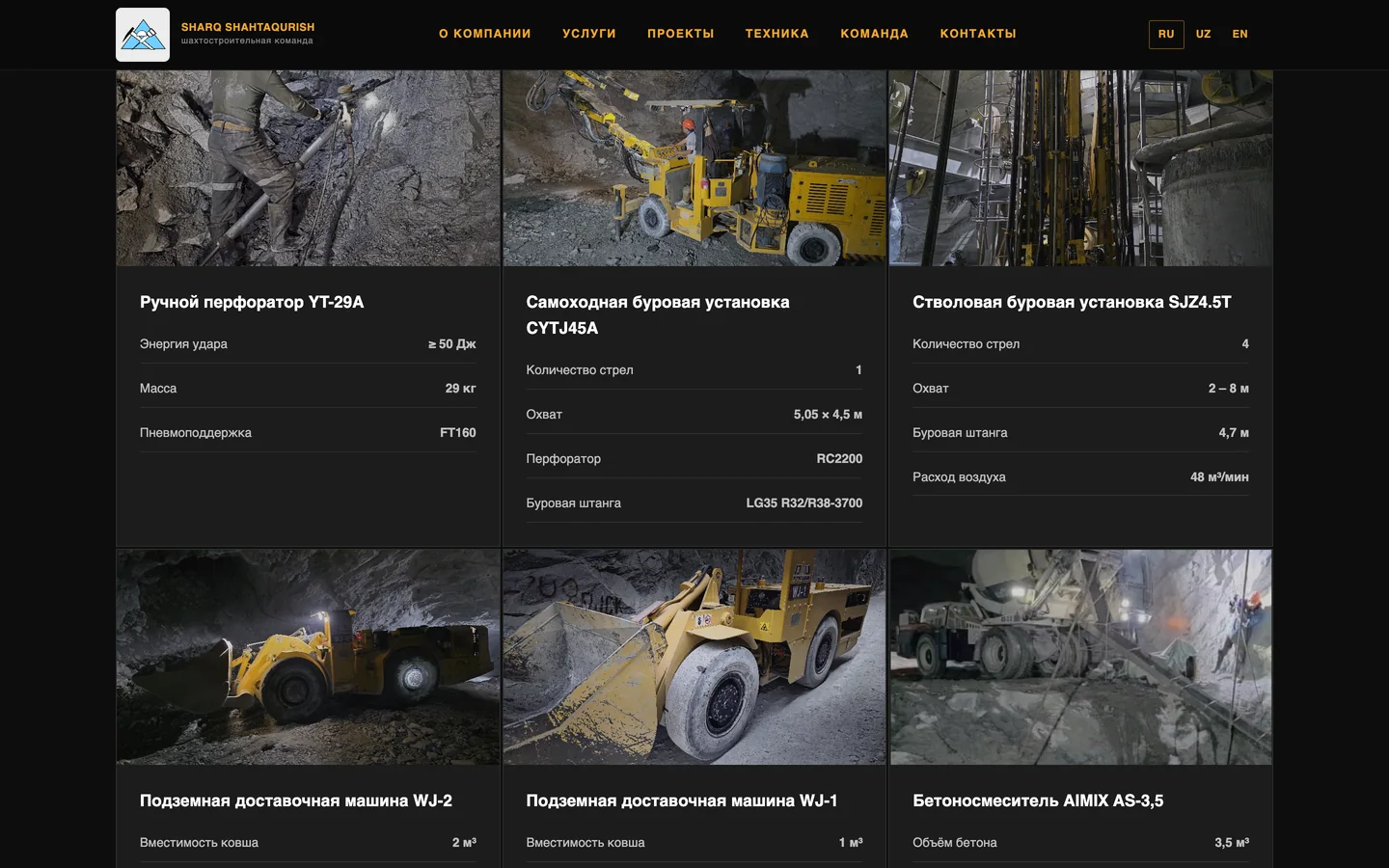Select the ТЕХНИКА navigation item
Image resolution: width=1389 pixels, height=868 pixels.
777,34
